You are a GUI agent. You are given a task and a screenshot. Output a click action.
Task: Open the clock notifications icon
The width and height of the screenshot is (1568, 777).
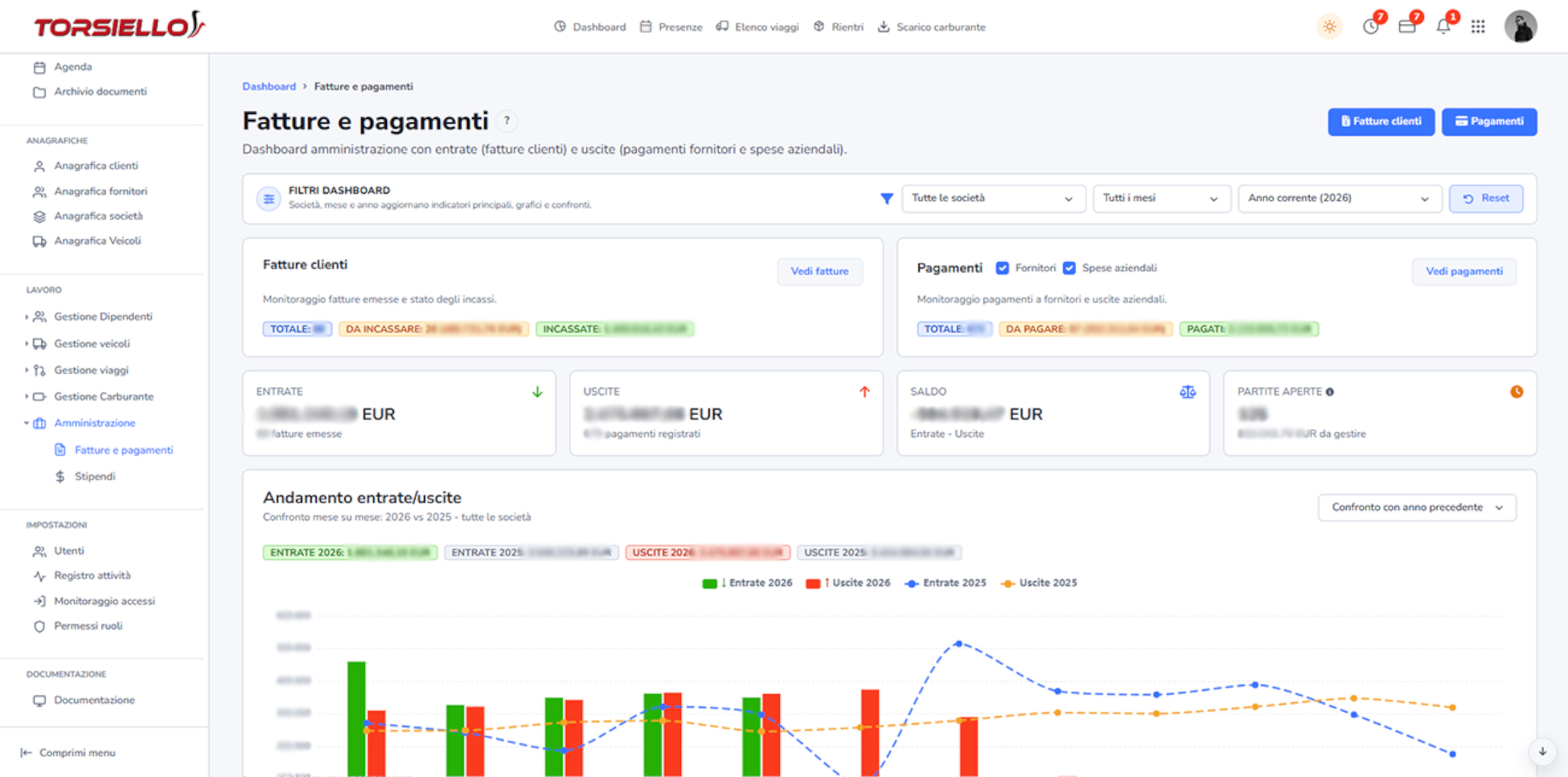[1371, 27]
